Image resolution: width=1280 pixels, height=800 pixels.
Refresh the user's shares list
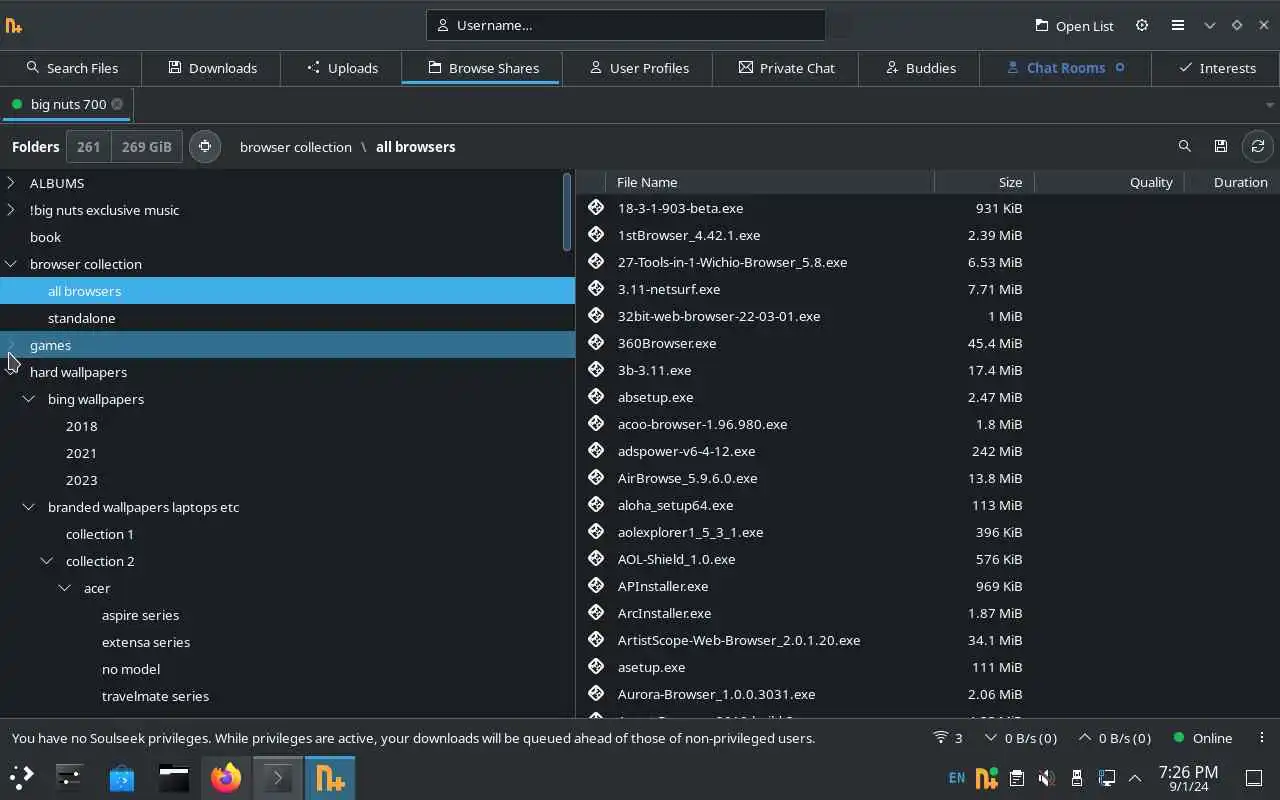tap(1258, 146)
